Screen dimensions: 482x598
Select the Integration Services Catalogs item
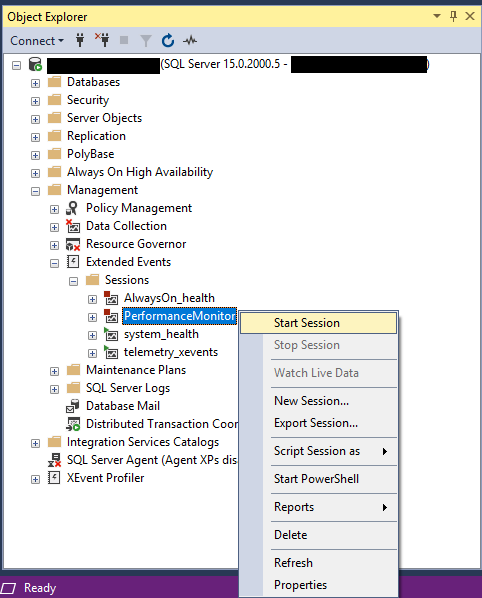click(x=143, y=442)
